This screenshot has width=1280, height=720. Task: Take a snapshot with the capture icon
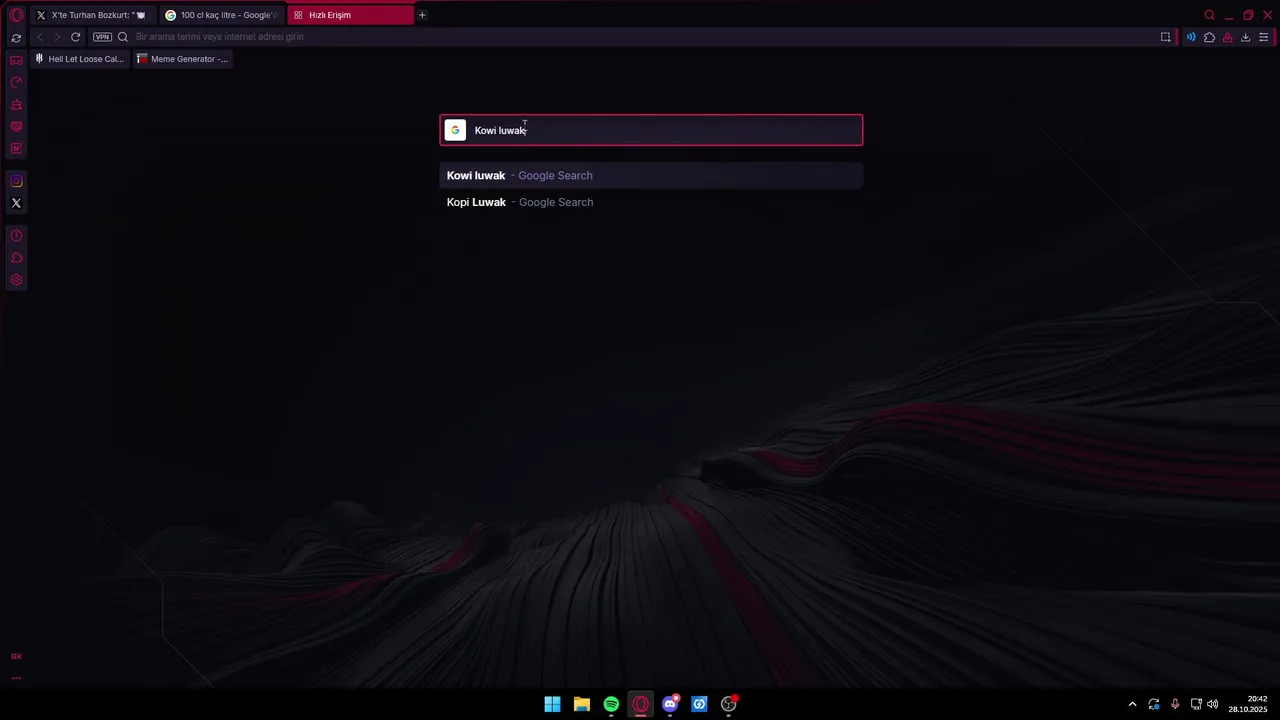click(1165, 37)
